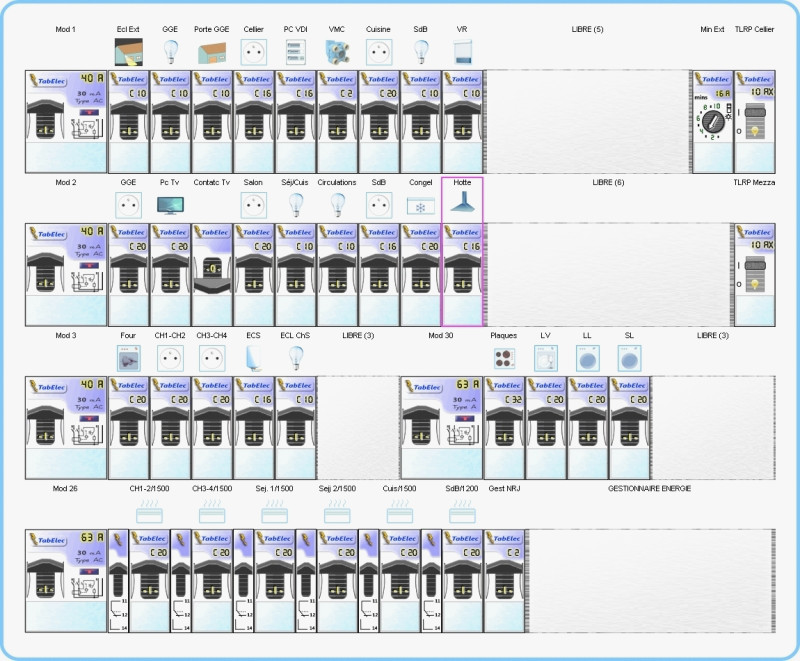The height and width of the screenshot is (661, 800).
Task: Select the CH1-2/1500 heater radiator icon
Action: (149, 512)
